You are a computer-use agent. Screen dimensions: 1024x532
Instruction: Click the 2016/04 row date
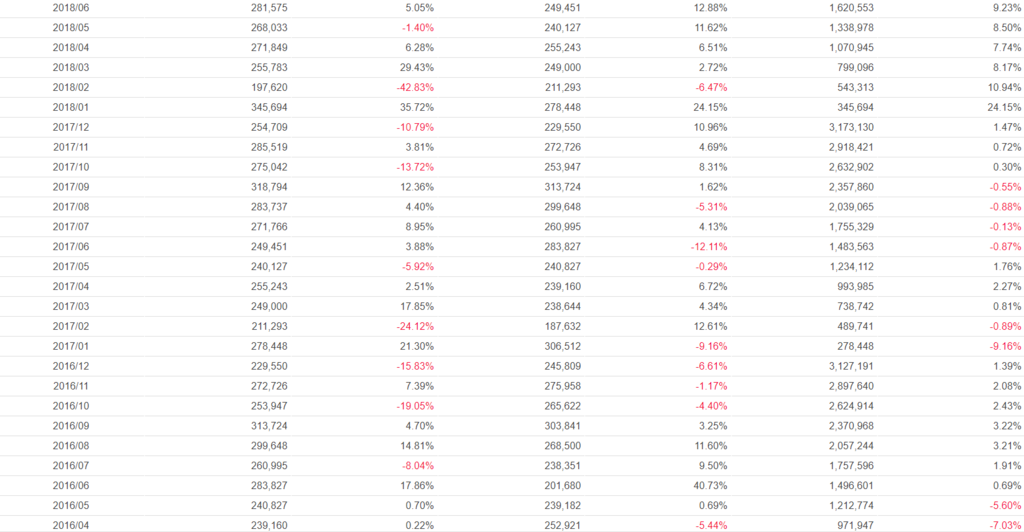pyautogui.click(x=71, y=525)
